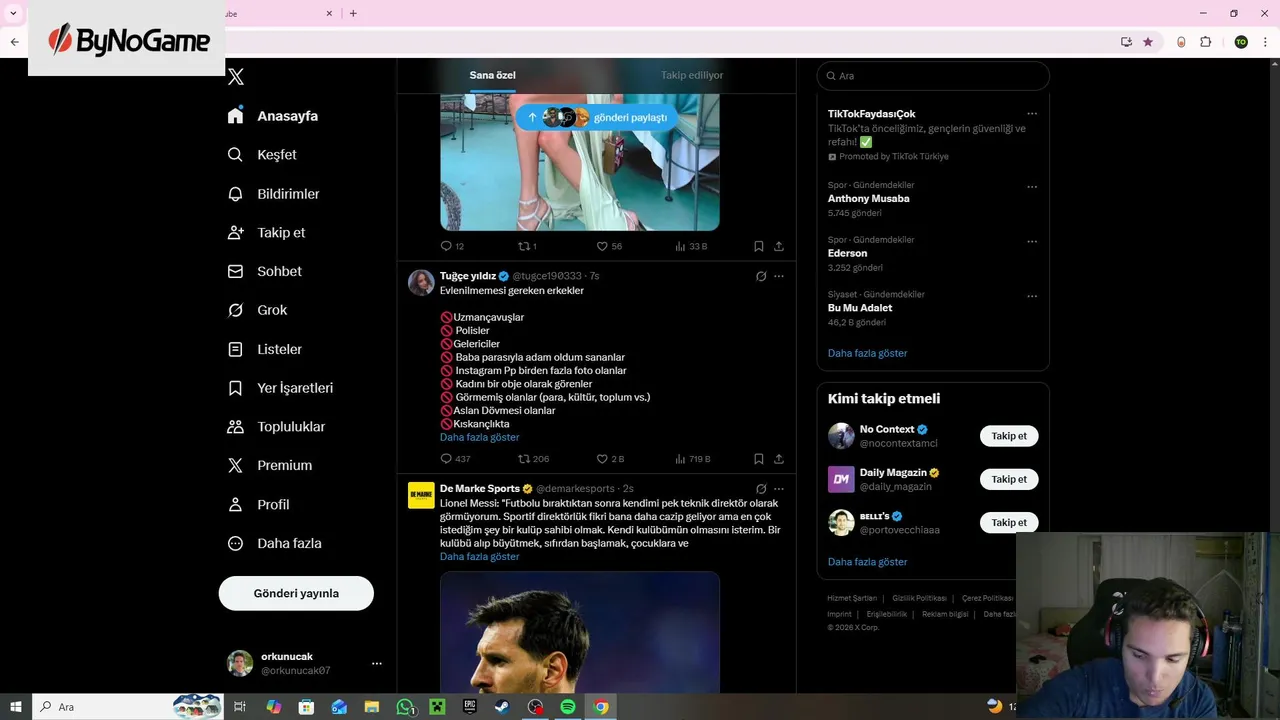Open WhatsApp from taskbar
Screen dimensions: 1280x720
tap(404, 707)
